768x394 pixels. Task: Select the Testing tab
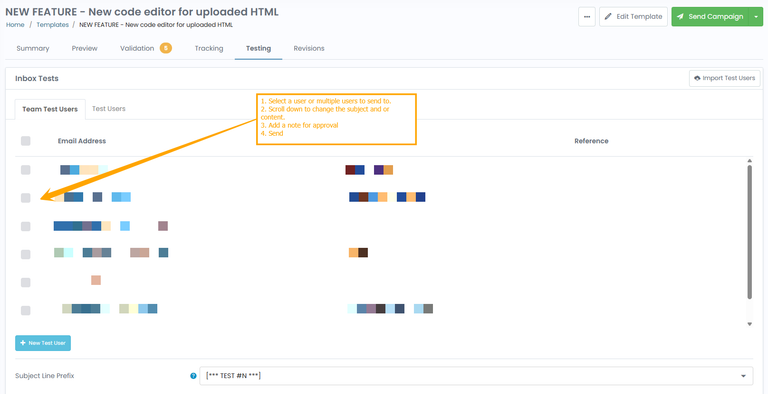click(x=258, y=49)
